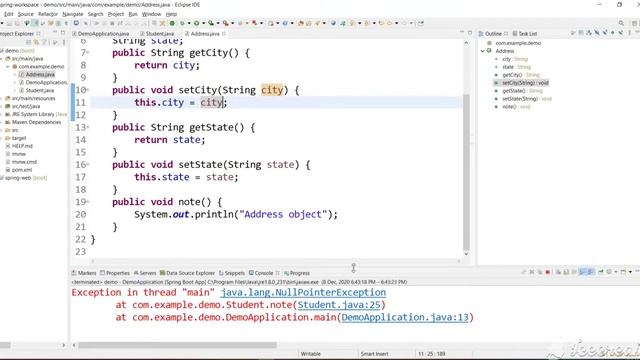Click the search magnifier icon at top right
640x360 pixels.
(621, 23)
